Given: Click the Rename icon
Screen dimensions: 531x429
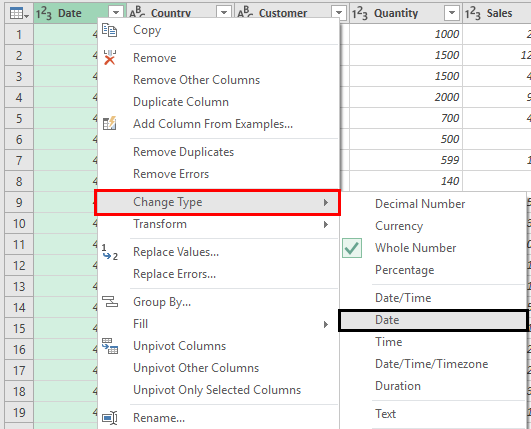Looking at the screenshot, I should (110, 417).
